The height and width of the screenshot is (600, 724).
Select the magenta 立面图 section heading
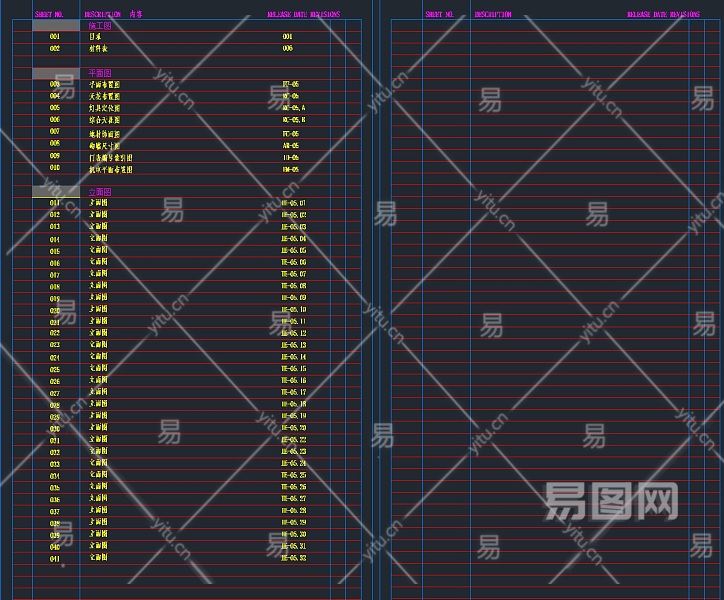coord(100,191)
